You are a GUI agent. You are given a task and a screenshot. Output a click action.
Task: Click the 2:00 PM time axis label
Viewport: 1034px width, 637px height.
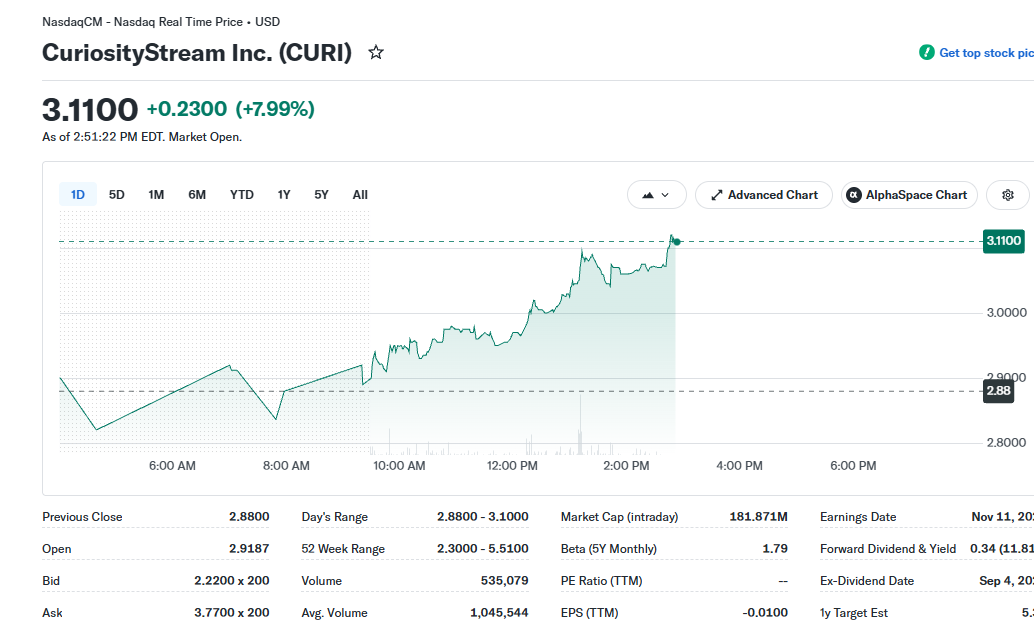626,466
